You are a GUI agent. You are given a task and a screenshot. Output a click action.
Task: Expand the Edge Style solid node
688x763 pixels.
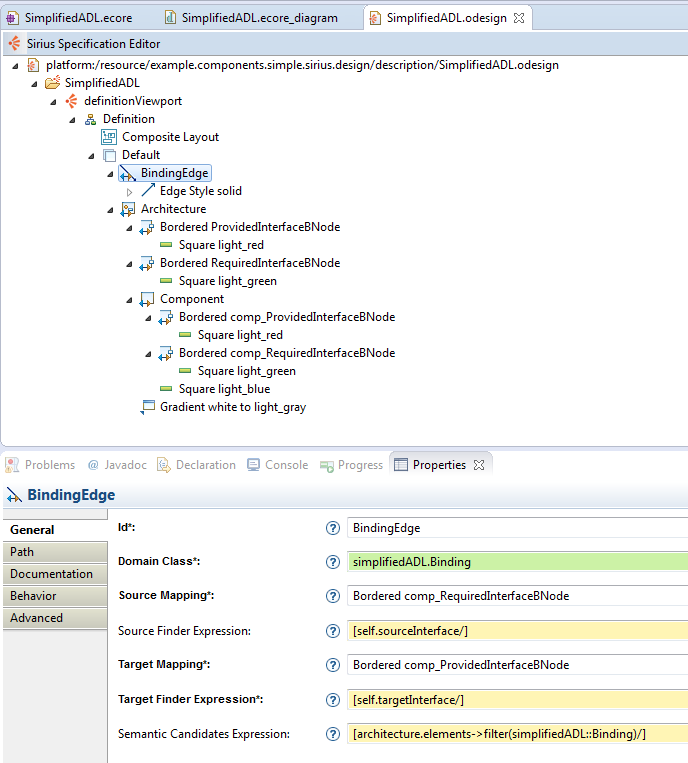click(129, 191)
